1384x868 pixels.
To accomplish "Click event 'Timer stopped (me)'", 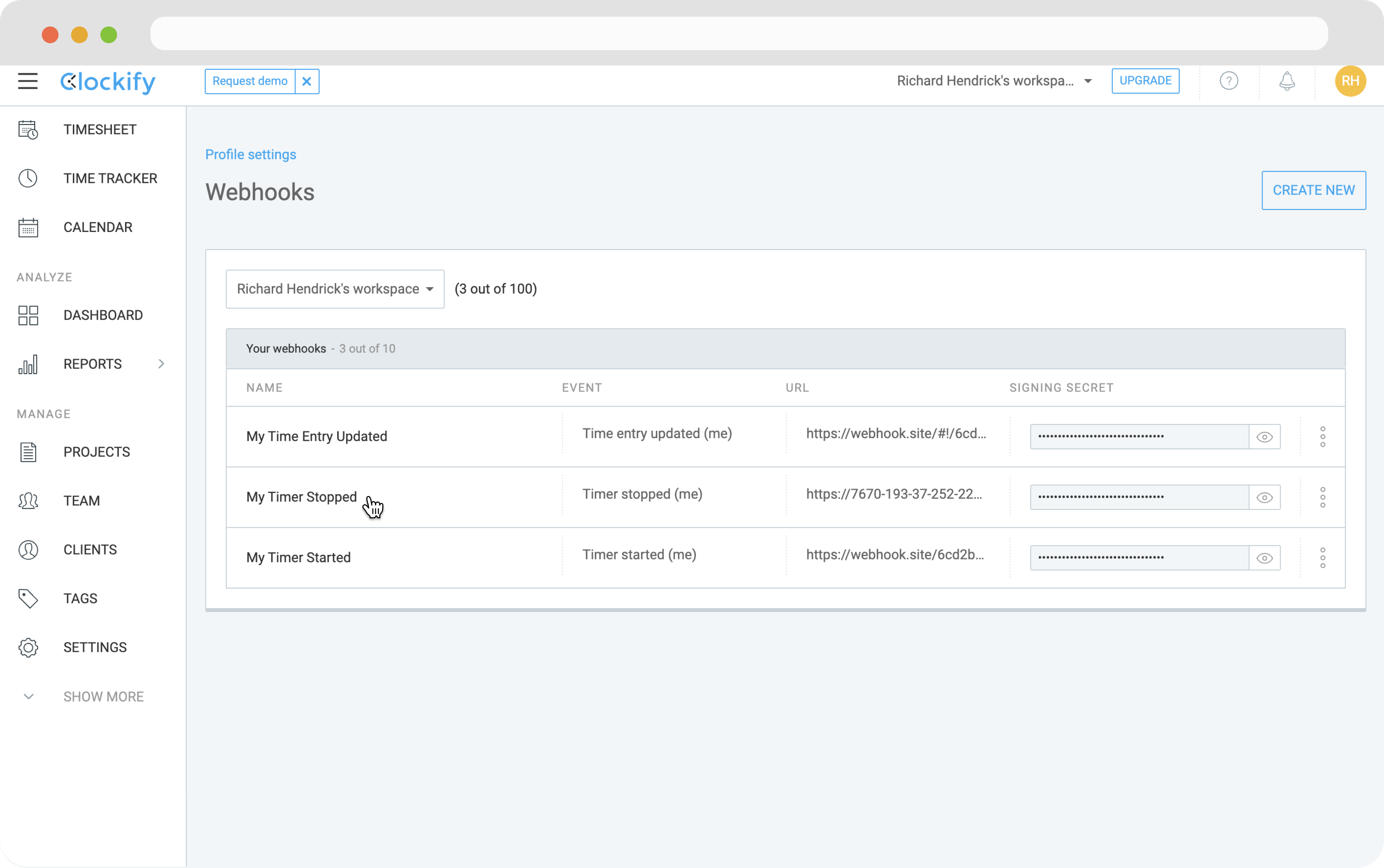I will pyautogui.click(x=642, y=494).
